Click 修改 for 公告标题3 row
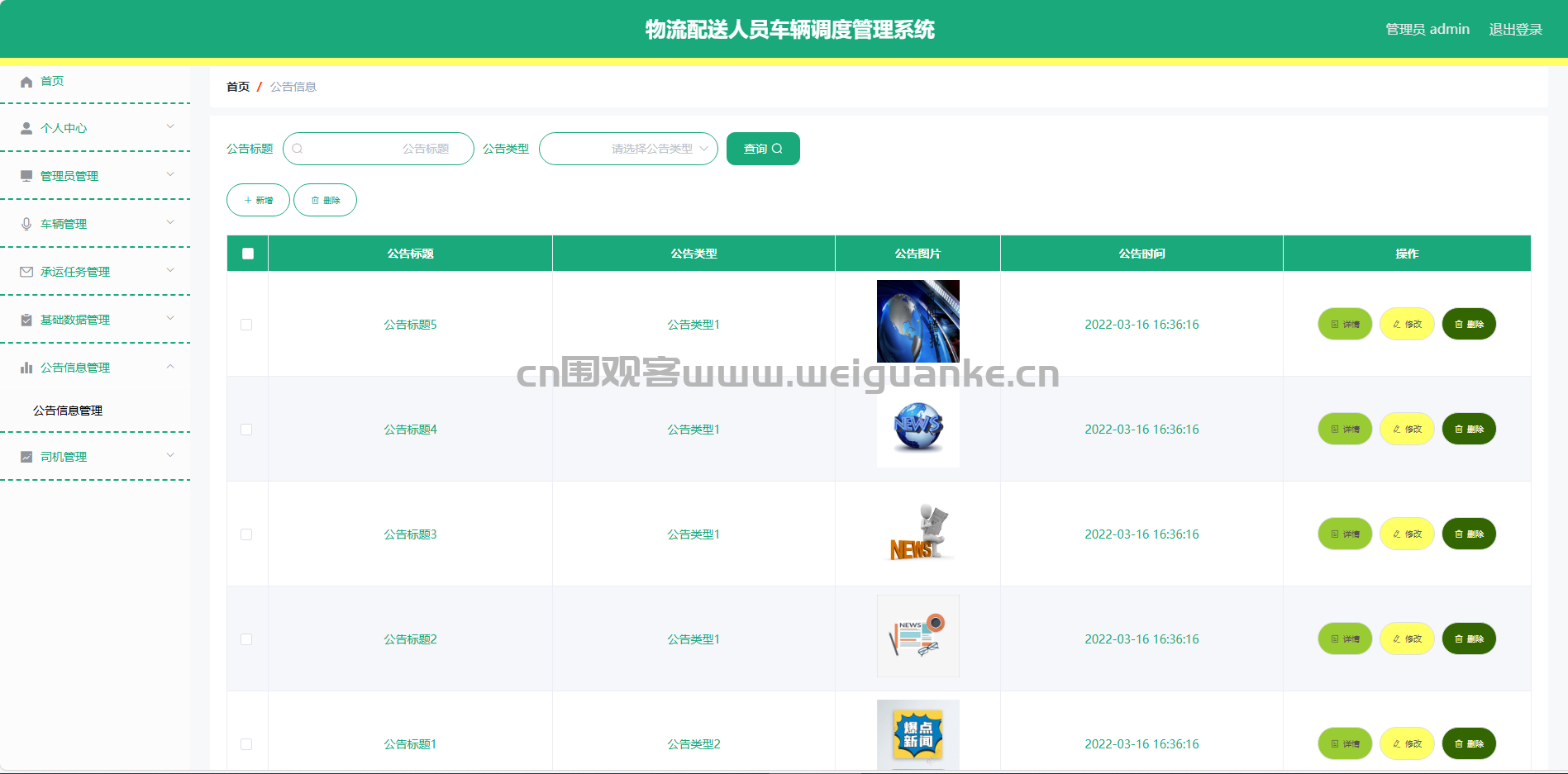 click(1407, 534)
